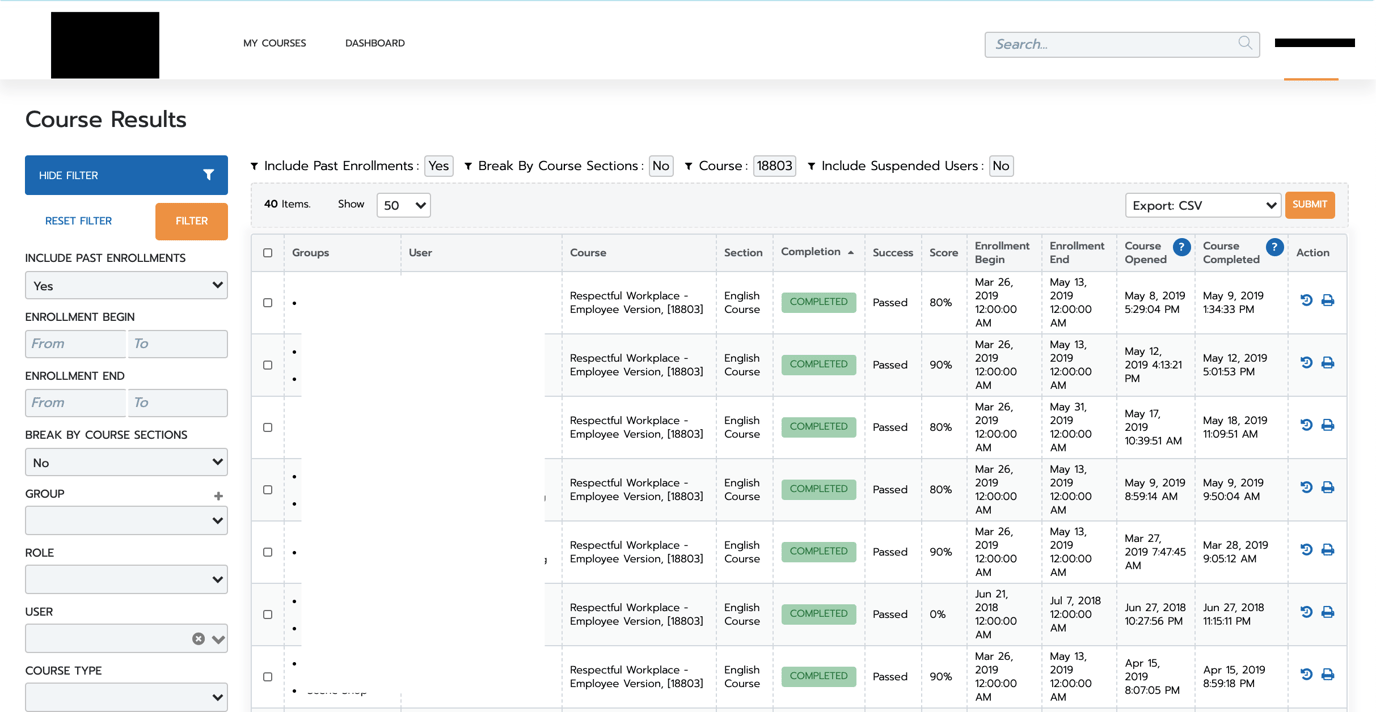Print the result completed Jun 27, 2018
Screen dimensions: 1376x712
(1327, 612)
